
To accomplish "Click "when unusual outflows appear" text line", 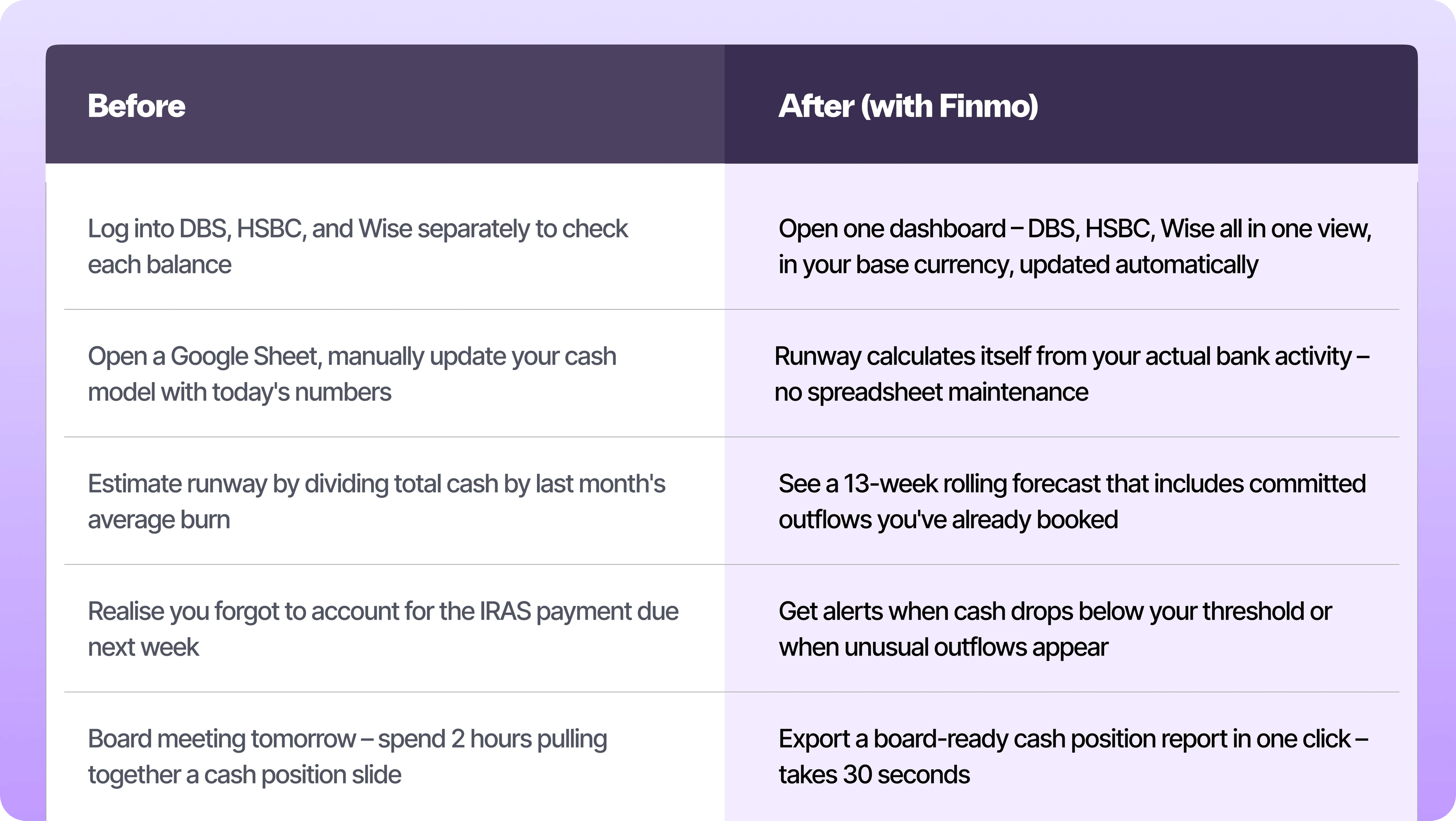I will 943,647.
